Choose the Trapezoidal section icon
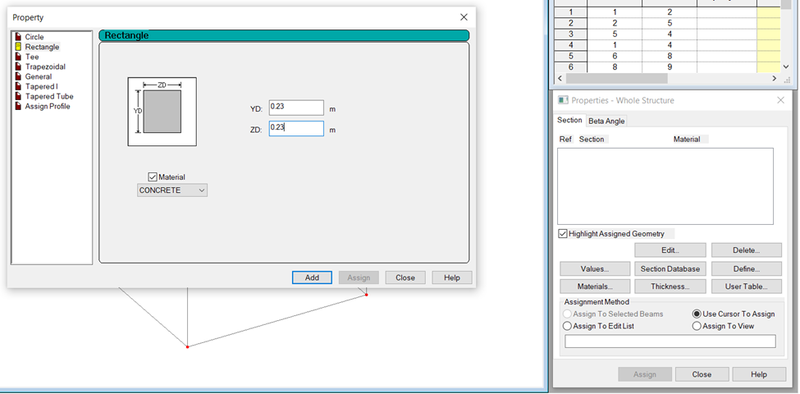Viewport: 800px width, 394px height. pyautogui.click(x=18, y=66)
